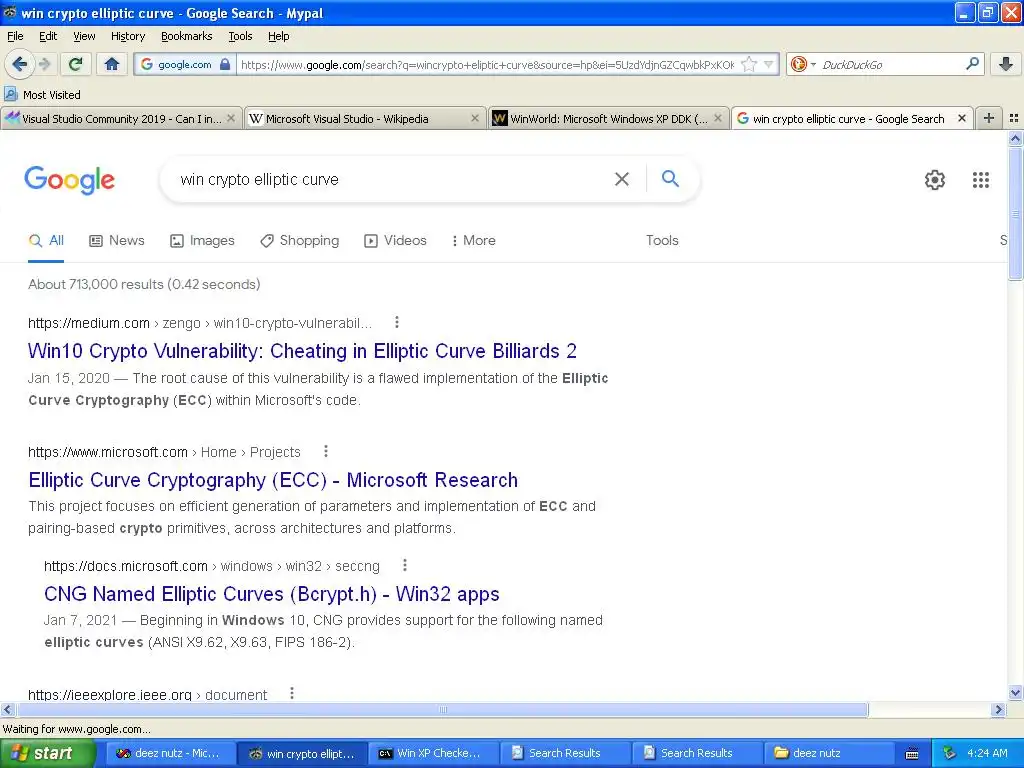Select the Videos results tab

(395, 240)
